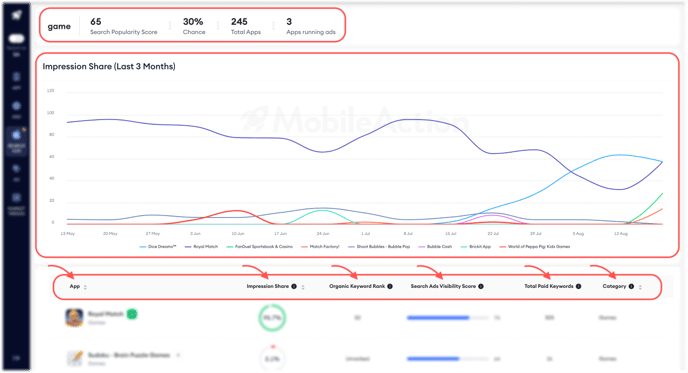The width and height of the screenshot is (688, 373).
Task: Click info icon next to Organic Keyword Rank
Action: (x=390, y=287)
